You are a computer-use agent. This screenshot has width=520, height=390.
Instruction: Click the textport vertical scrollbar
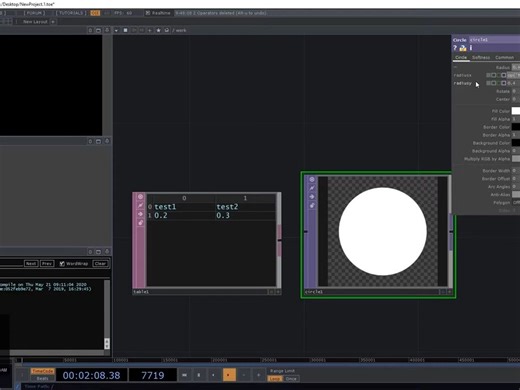coord(107,314)
